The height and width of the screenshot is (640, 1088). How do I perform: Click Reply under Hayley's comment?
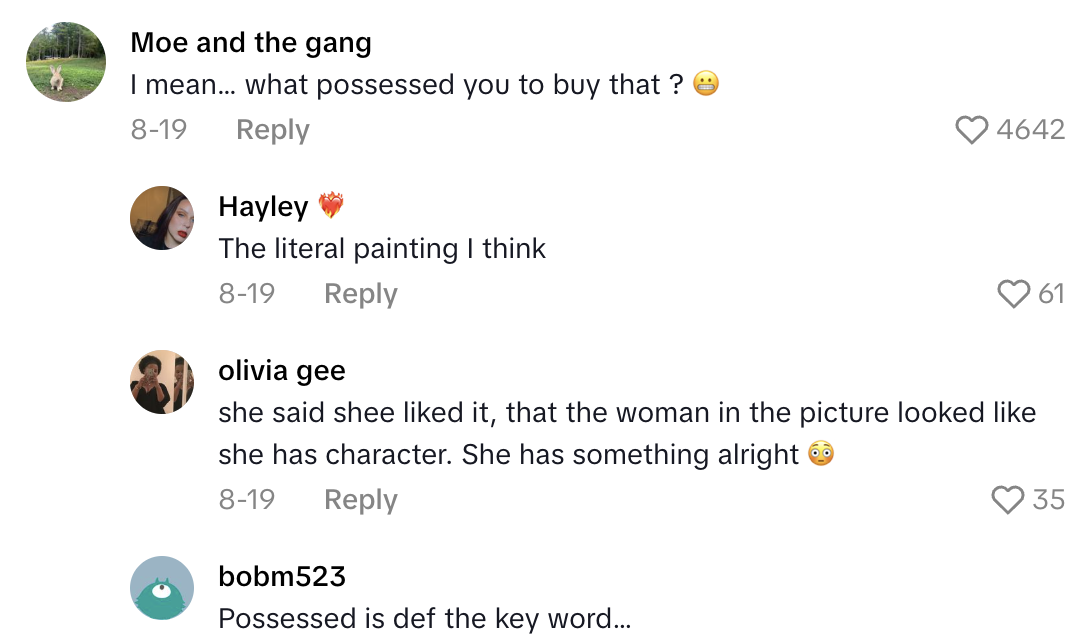pos(359,294)
